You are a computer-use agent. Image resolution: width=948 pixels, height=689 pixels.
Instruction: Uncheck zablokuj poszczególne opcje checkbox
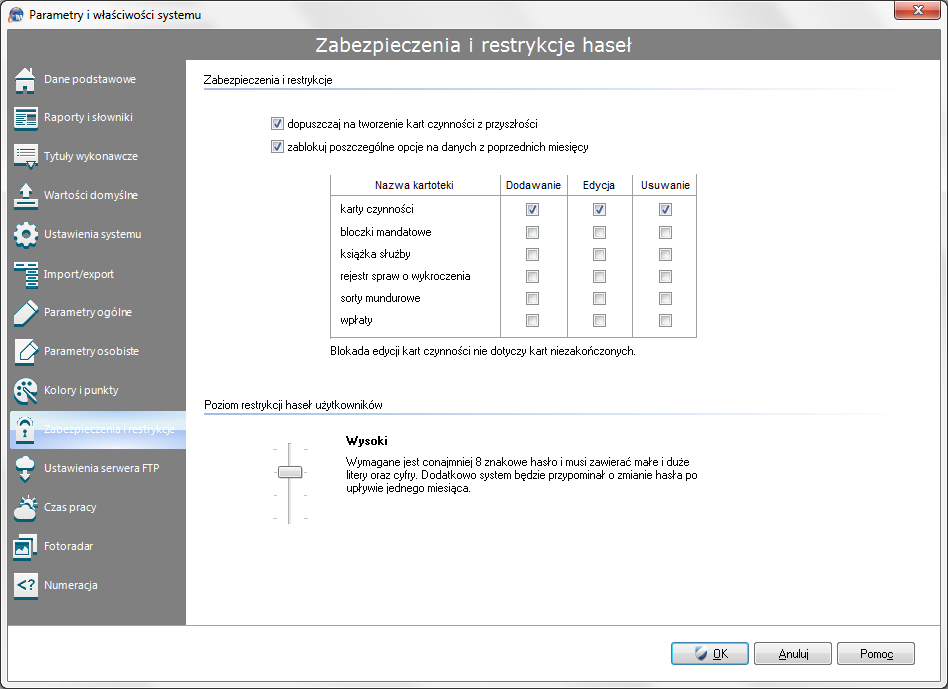pos(277,147)
